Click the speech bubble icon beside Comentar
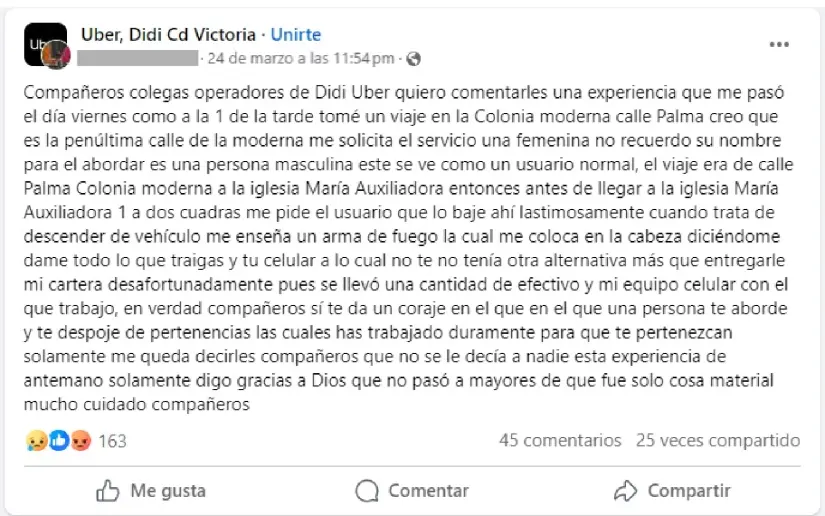The width and height of the screenshot is (825, 516). pyautogui.click(x=367, y=490)
